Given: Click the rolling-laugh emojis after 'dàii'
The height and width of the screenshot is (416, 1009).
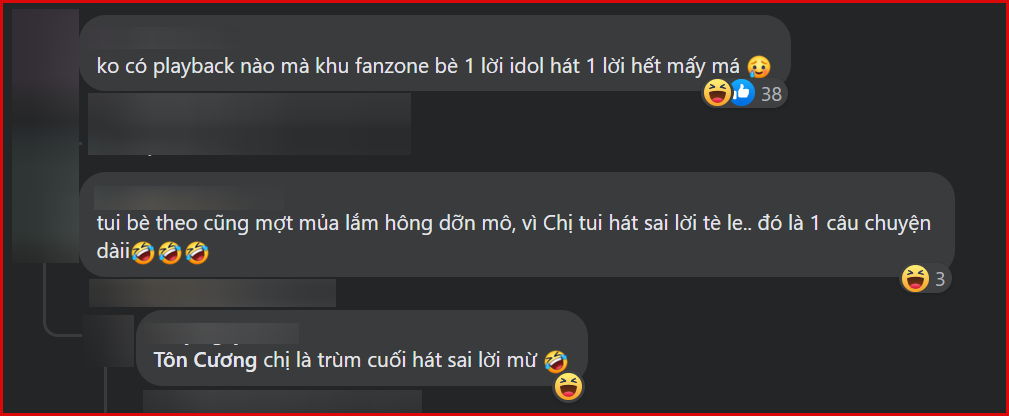Looking at the screenshot, I should (170, 254).
